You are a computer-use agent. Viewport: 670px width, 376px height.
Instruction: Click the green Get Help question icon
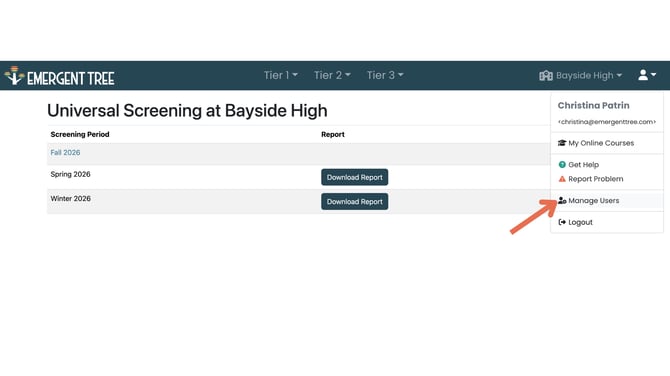[562, 164]
